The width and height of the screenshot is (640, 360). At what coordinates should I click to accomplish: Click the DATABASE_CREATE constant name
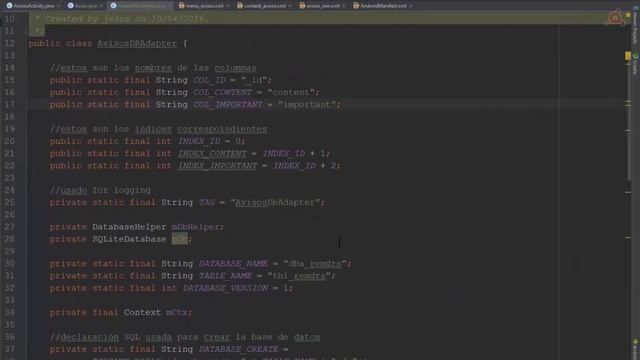pyautogui.click(x=238, y=349)
